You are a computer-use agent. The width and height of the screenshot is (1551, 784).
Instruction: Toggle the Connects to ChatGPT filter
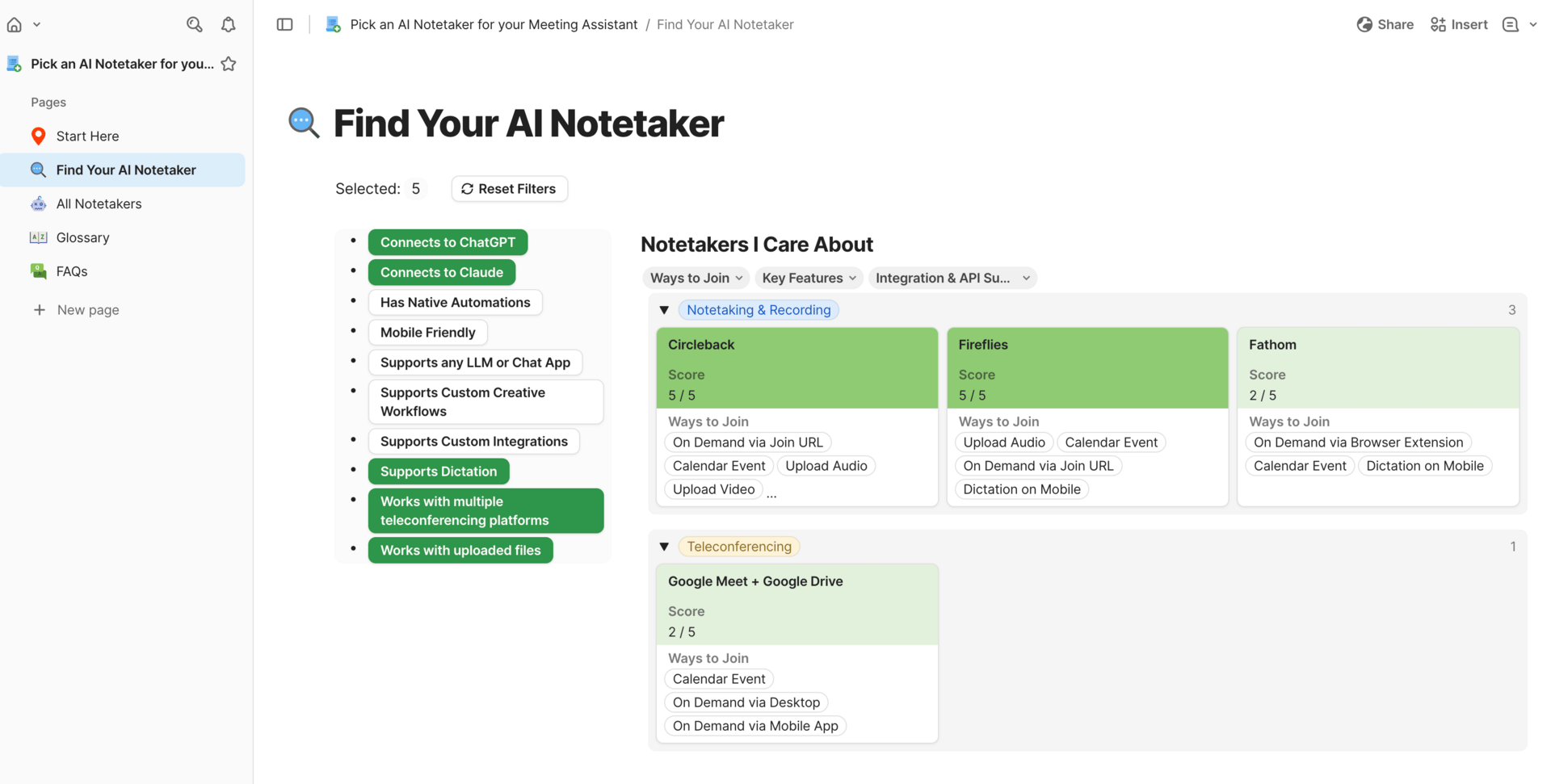(448, 242)
